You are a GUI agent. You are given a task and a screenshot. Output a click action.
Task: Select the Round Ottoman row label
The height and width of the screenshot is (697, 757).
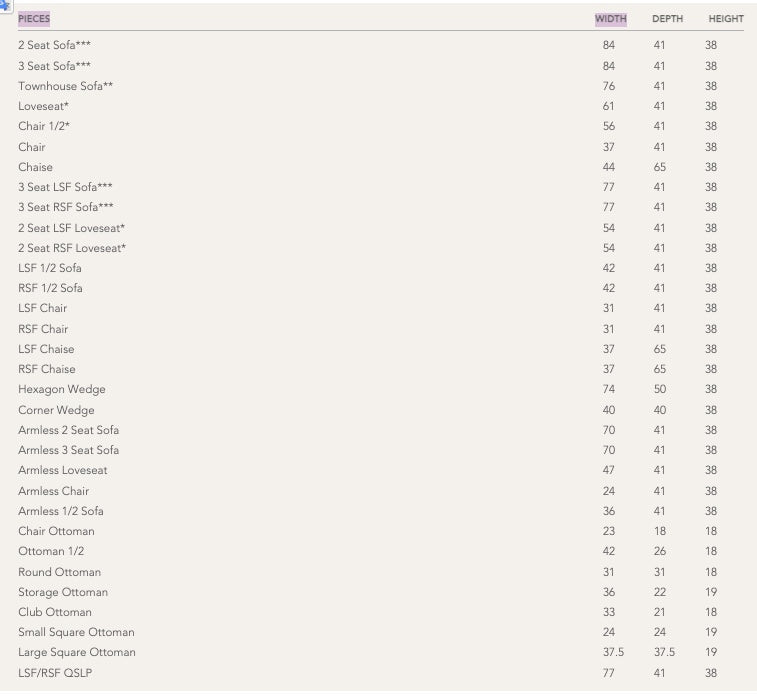pyautogui.click(x=59, y=572)
